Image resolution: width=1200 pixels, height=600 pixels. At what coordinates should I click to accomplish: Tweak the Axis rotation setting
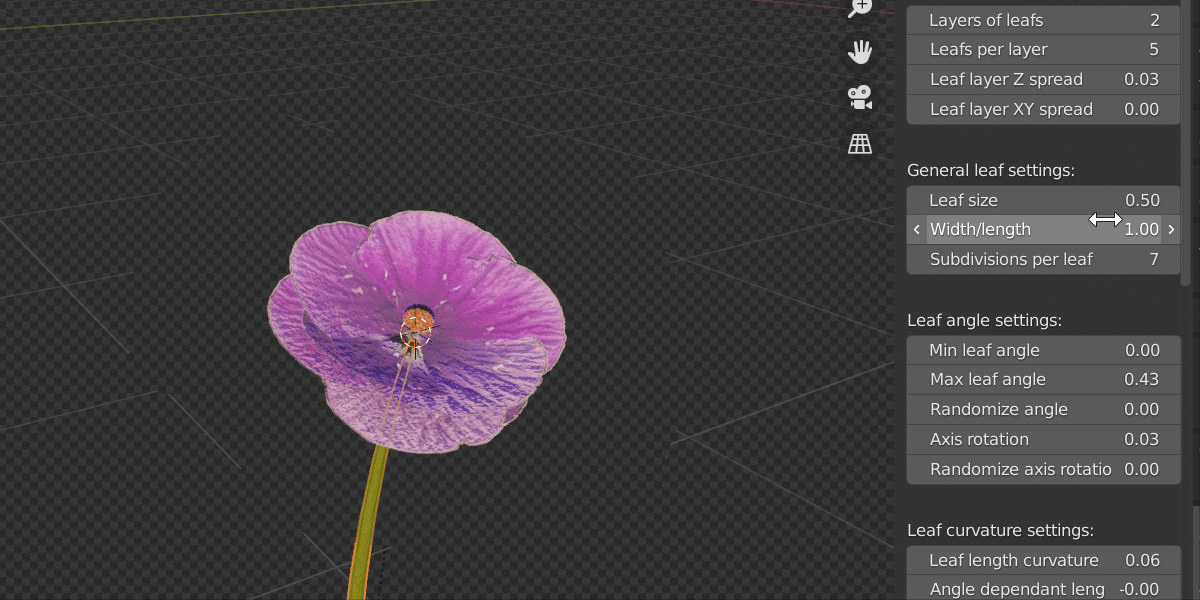point(1043,439)
